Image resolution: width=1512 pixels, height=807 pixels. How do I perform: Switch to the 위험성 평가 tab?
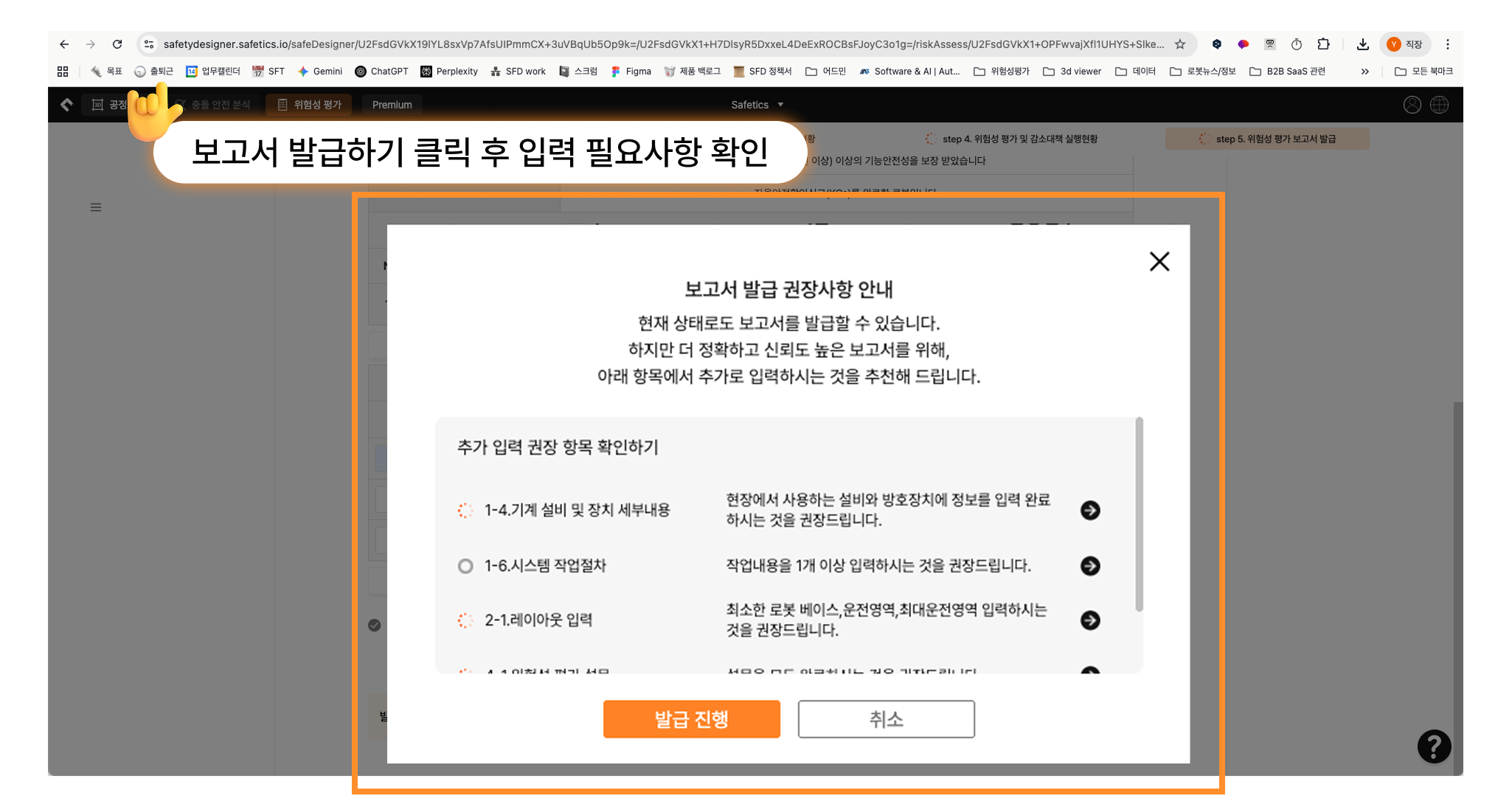[309, 105]
